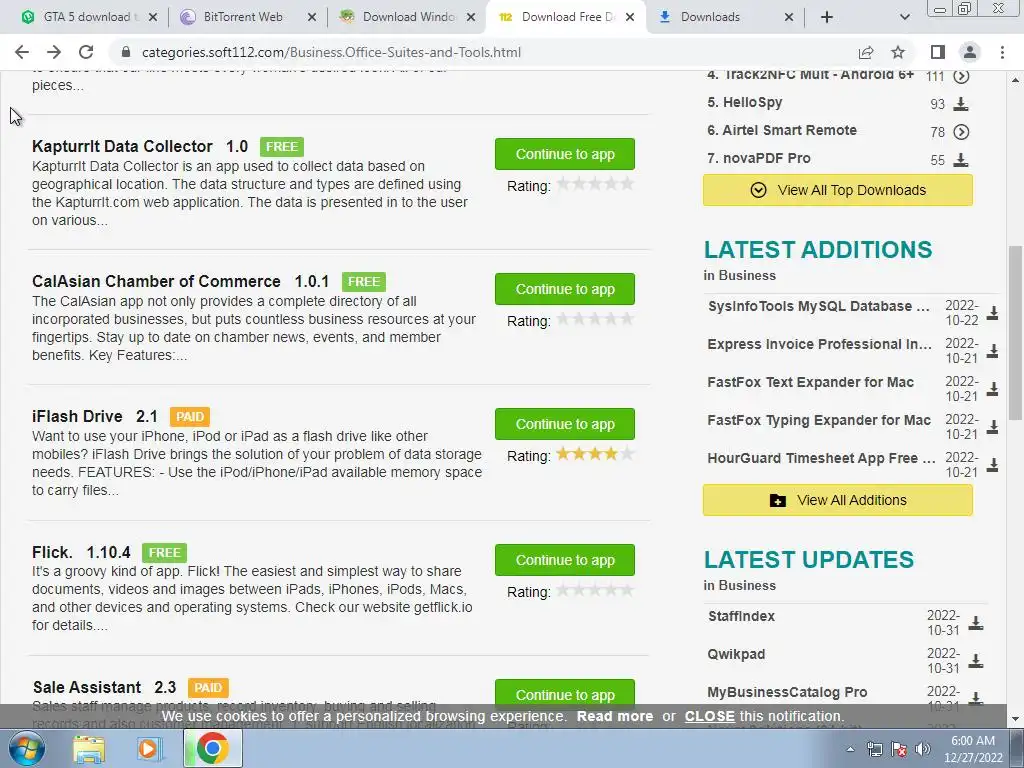Open SysInfoTools MySQL Database link

pyautogui.click(x=819, y=306)
